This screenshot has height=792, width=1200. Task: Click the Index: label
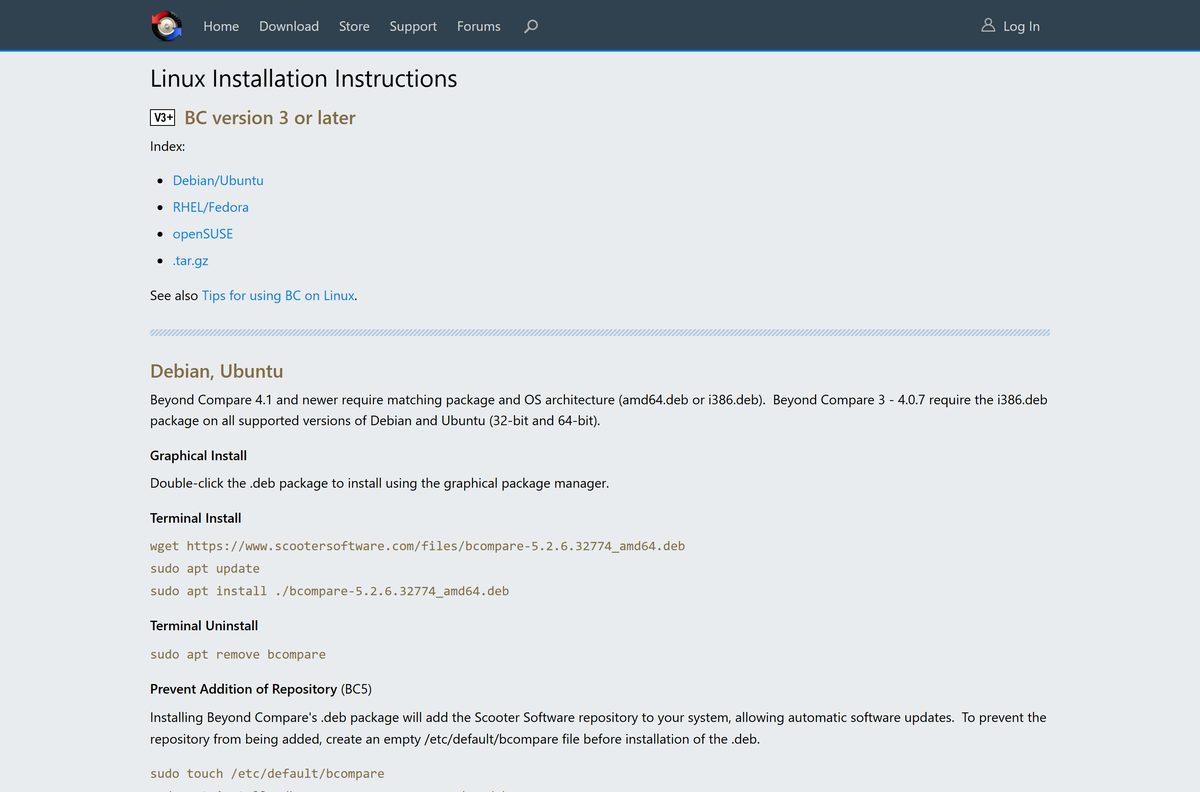(167, 146)
